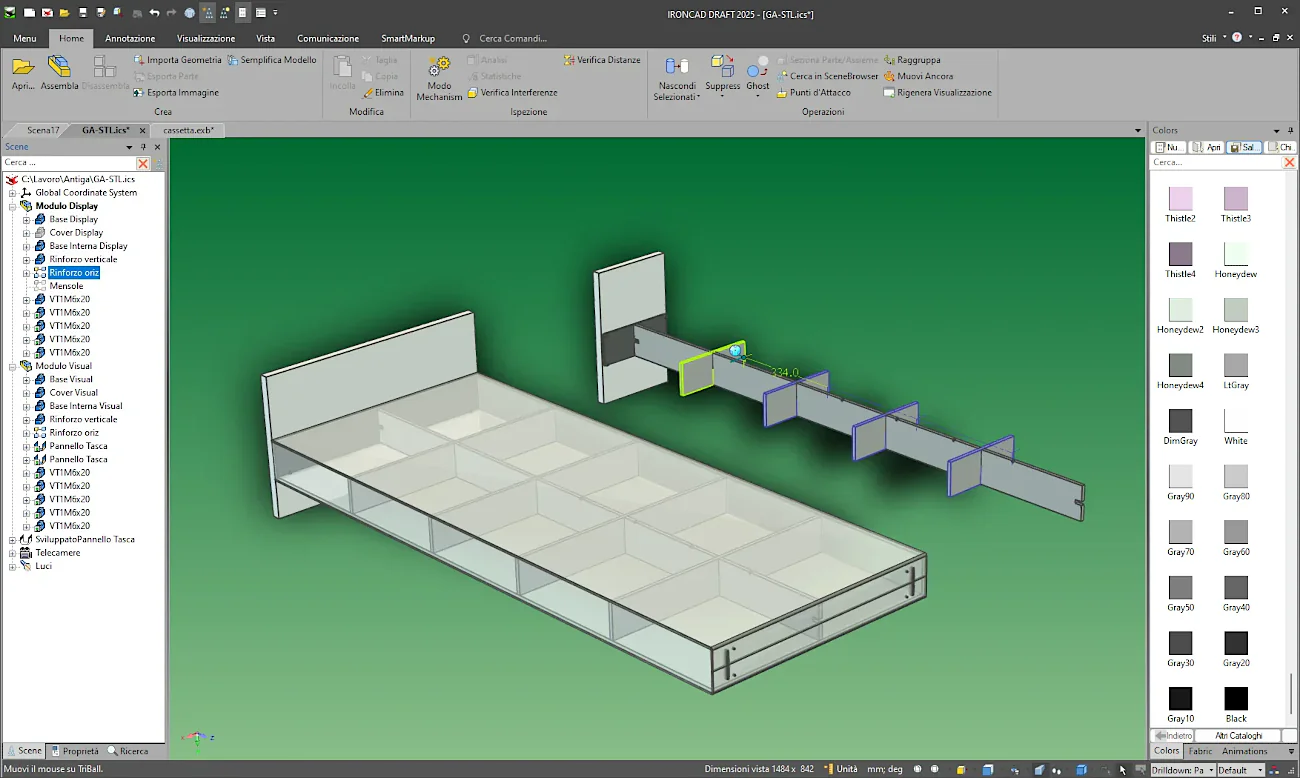Switch to the Annotazione ribbon tab
This screenshot has width=1300, height=778.
point(130,38)
